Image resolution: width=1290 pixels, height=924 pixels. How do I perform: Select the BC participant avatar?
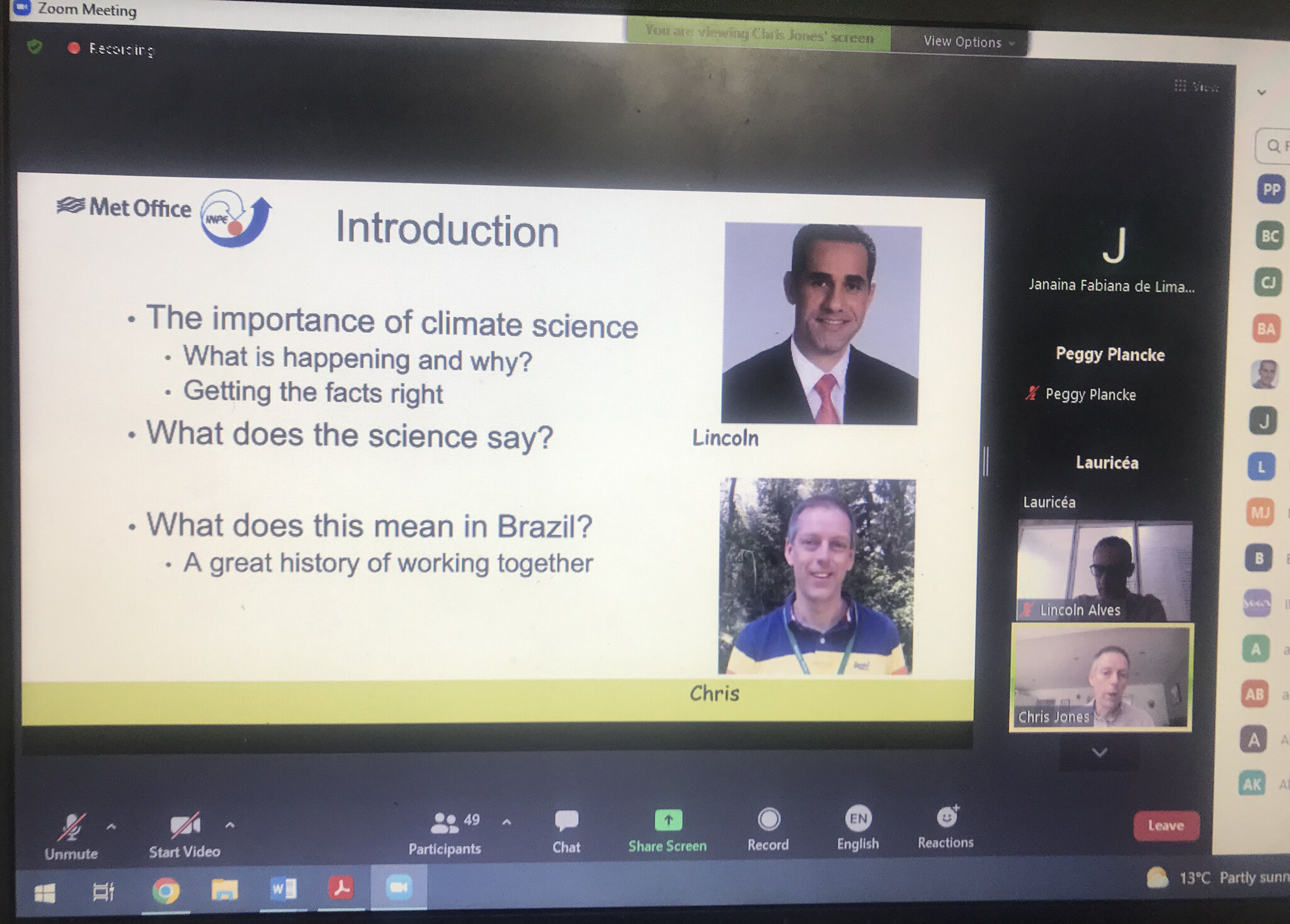(1269, 236)
